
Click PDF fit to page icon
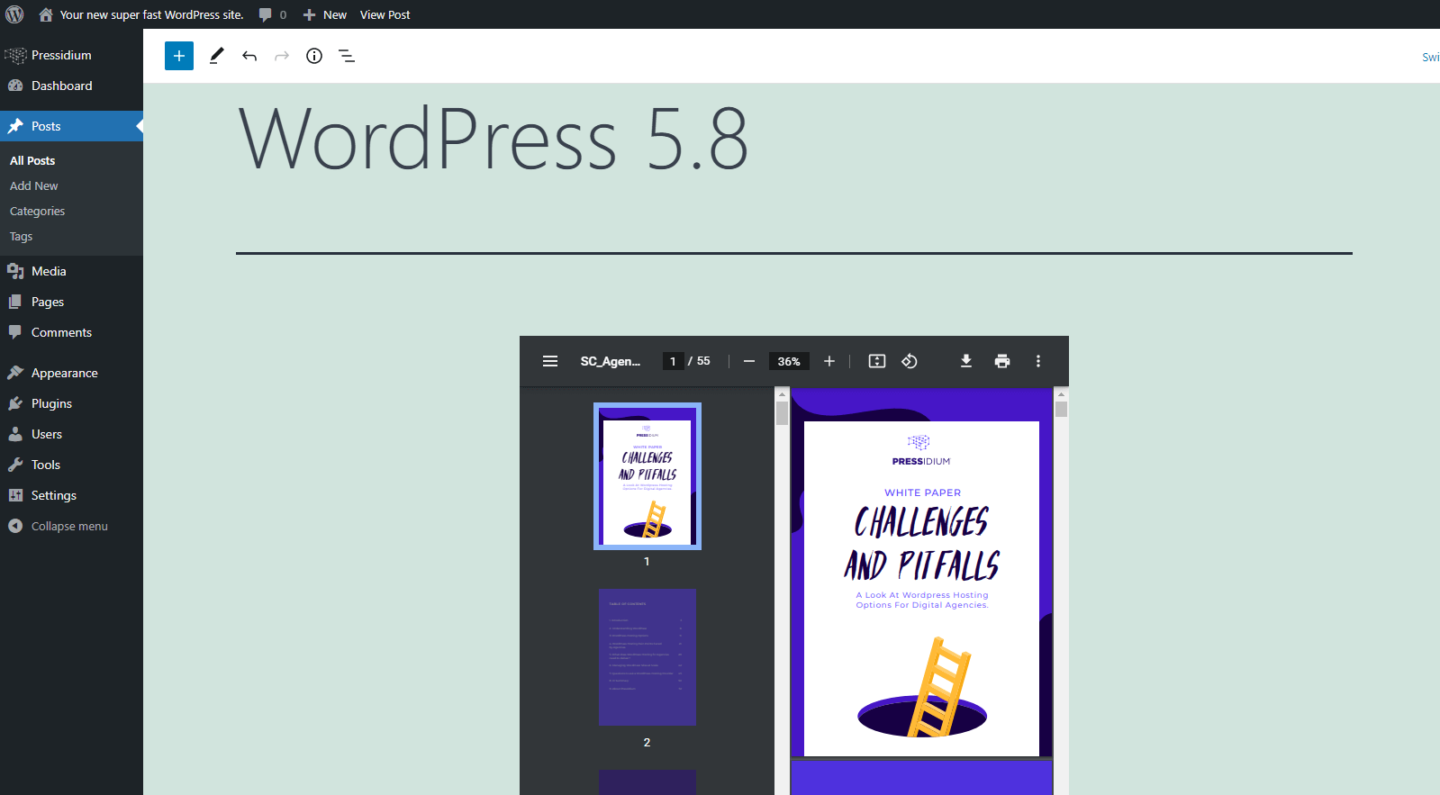coord(877,361)
